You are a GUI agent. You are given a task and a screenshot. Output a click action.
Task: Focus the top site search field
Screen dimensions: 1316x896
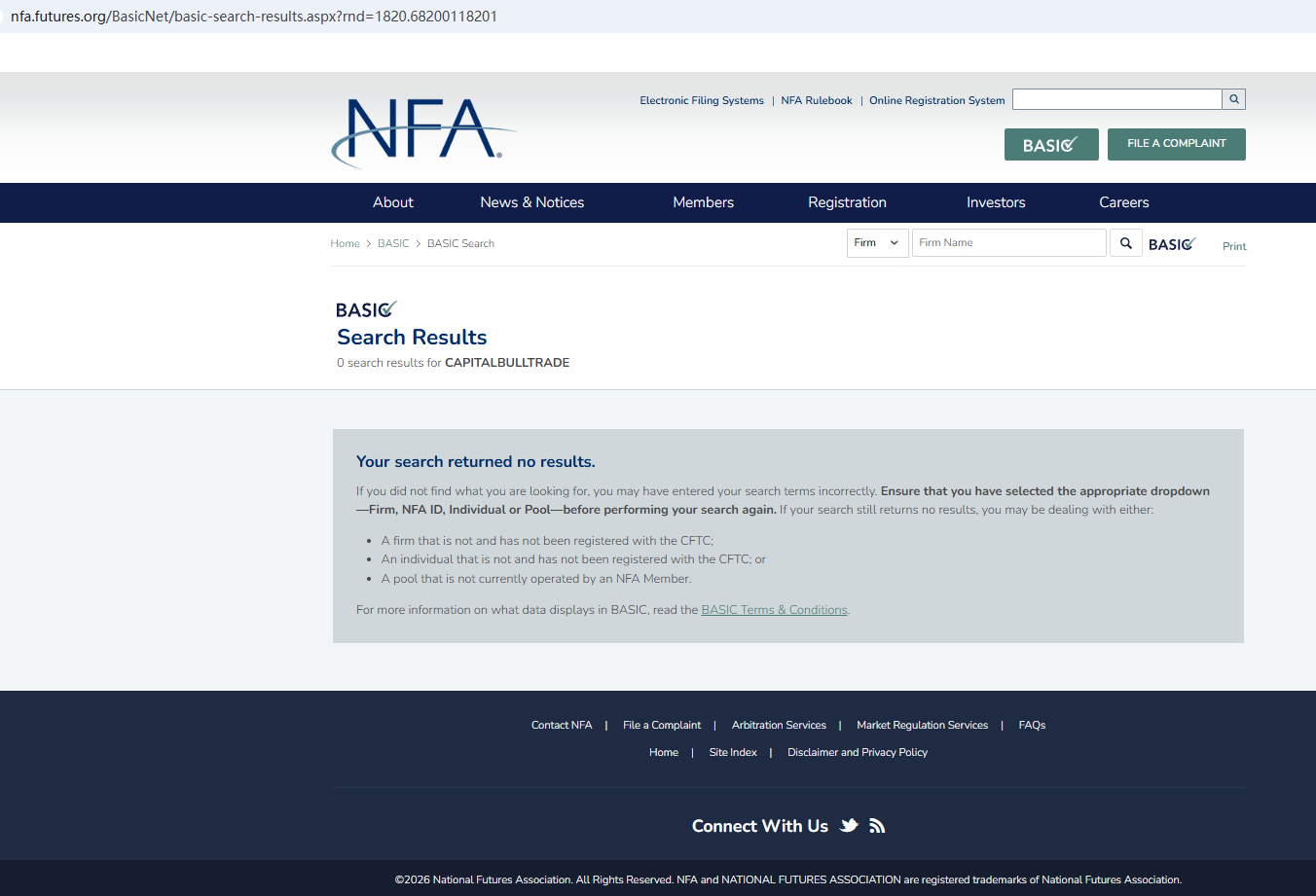(1117, 99)
